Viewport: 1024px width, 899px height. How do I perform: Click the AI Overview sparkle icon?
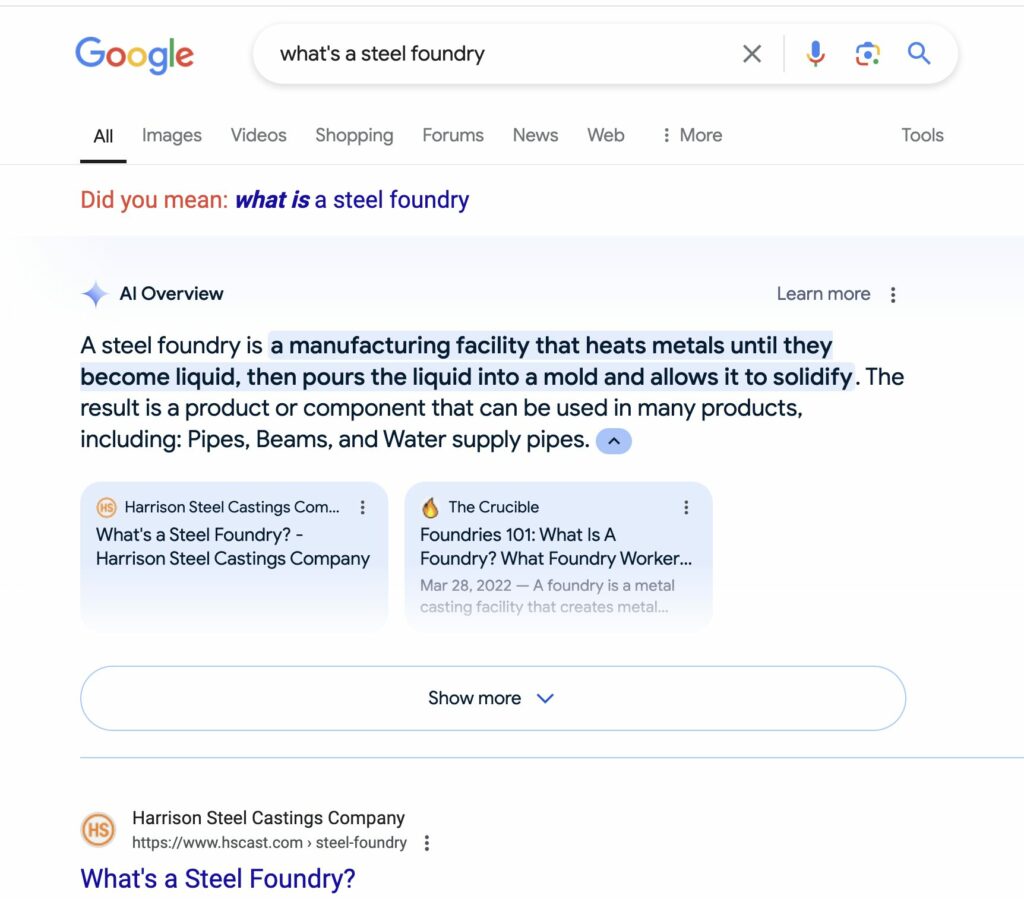[x=95, y=294]
